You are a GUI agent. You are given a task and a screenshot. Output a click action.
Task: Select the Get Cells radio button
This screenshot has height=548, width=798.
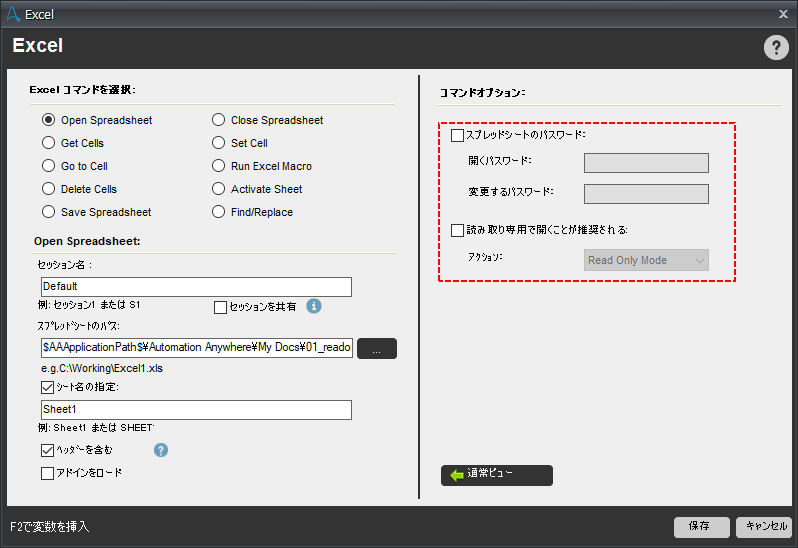(x=48, y=142)
